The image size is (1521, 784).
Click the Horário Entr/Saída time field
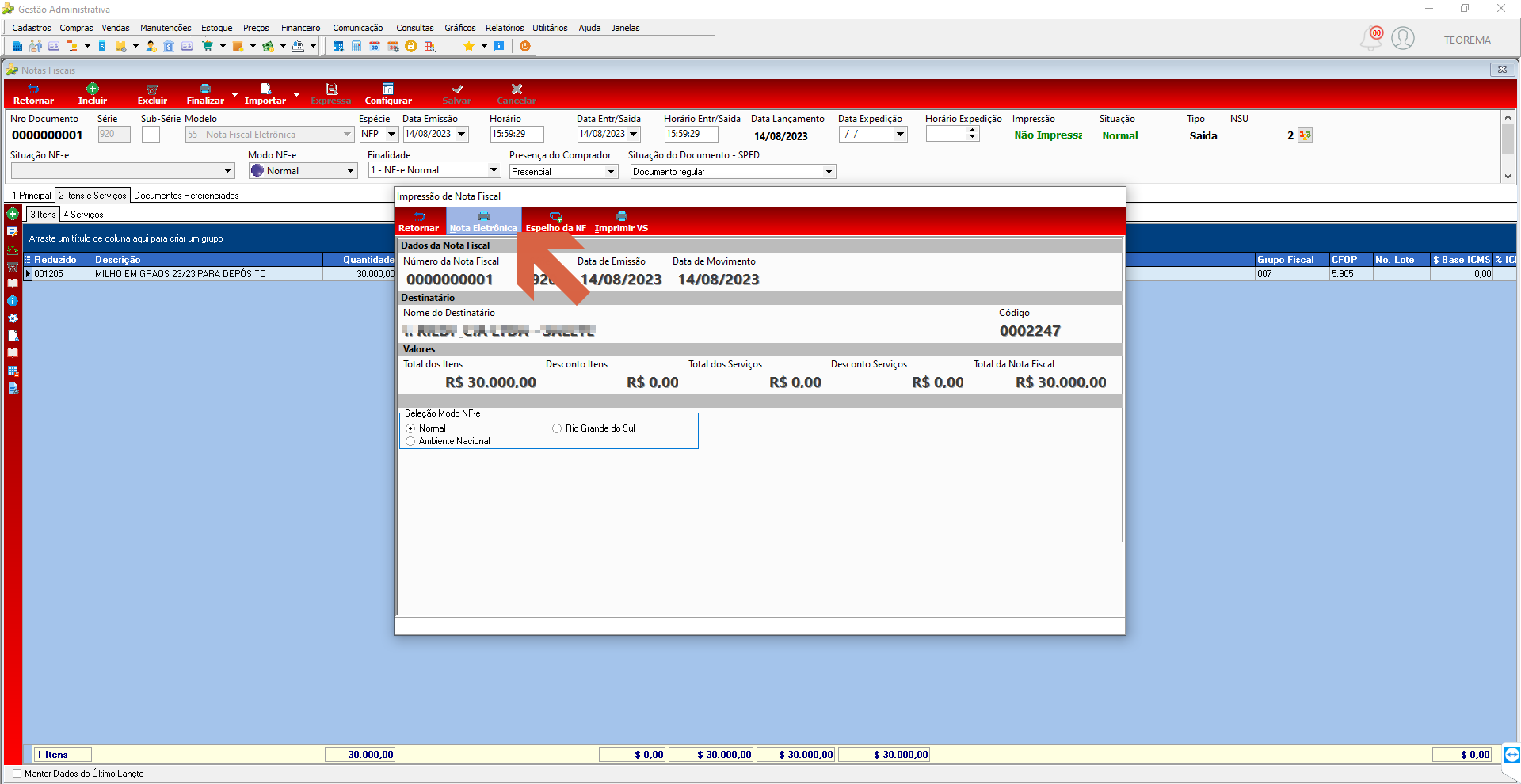coord(691,135)
